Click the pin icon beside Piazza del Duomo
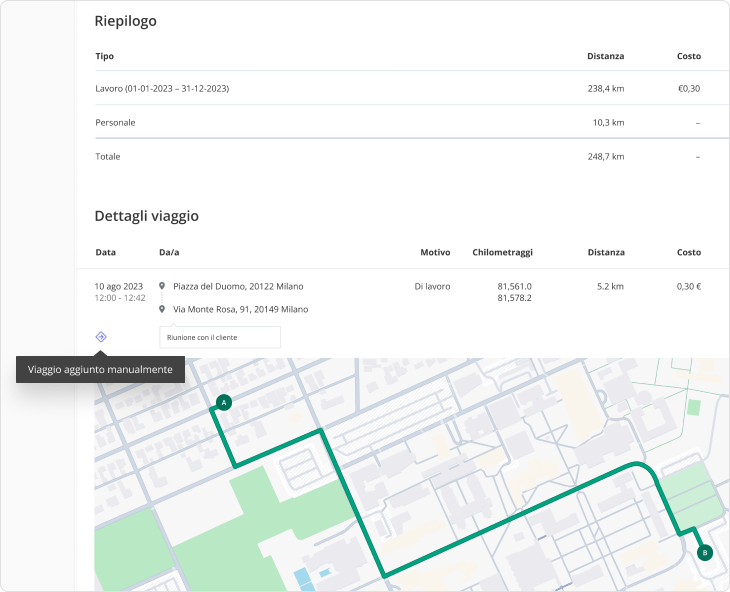Image resolution: width=730 pixels, height=592 pixels. tap(162, 286)
